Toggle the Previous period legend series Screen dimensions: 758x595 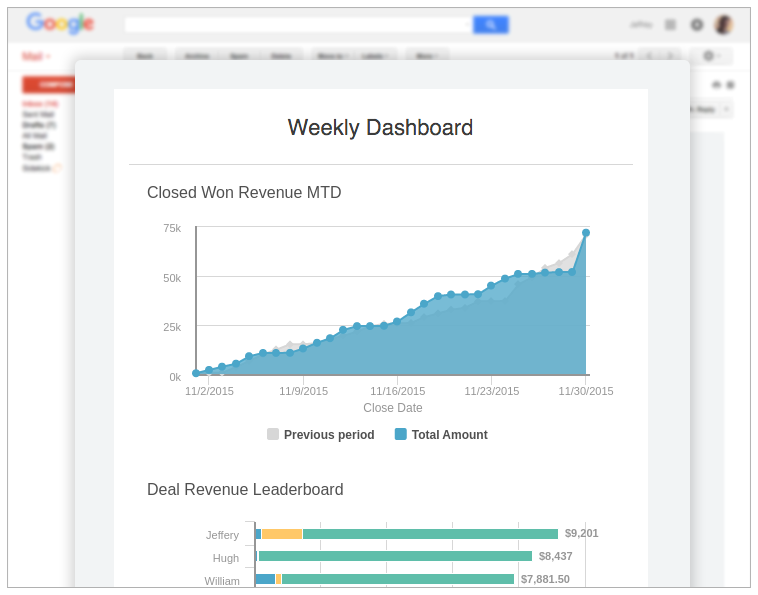[x=320, y=435]
